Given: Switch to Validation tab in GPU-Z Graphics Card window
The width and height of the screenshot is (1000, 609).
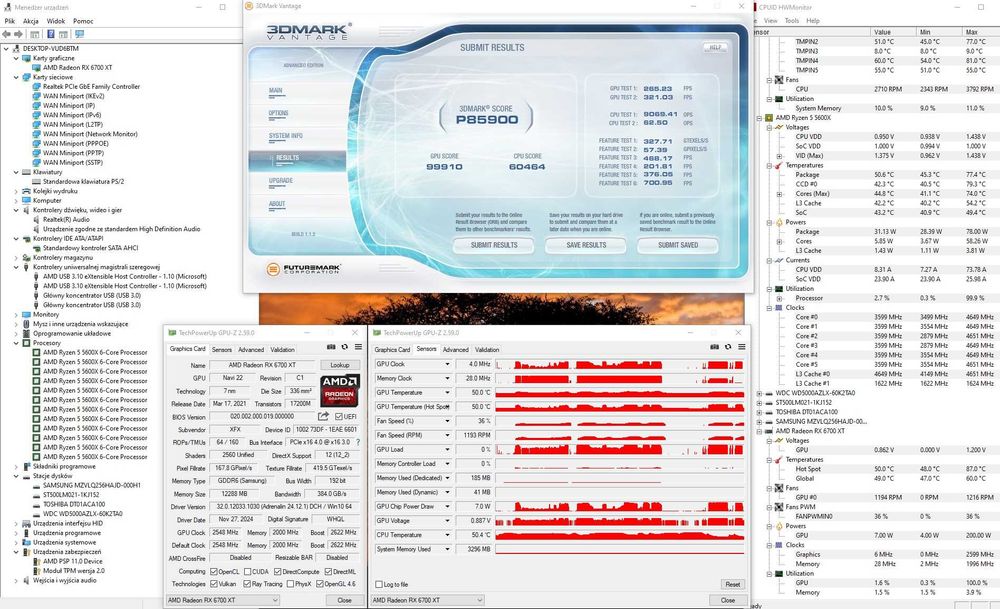Looking at the screenshot, I should tap(282, 349).
